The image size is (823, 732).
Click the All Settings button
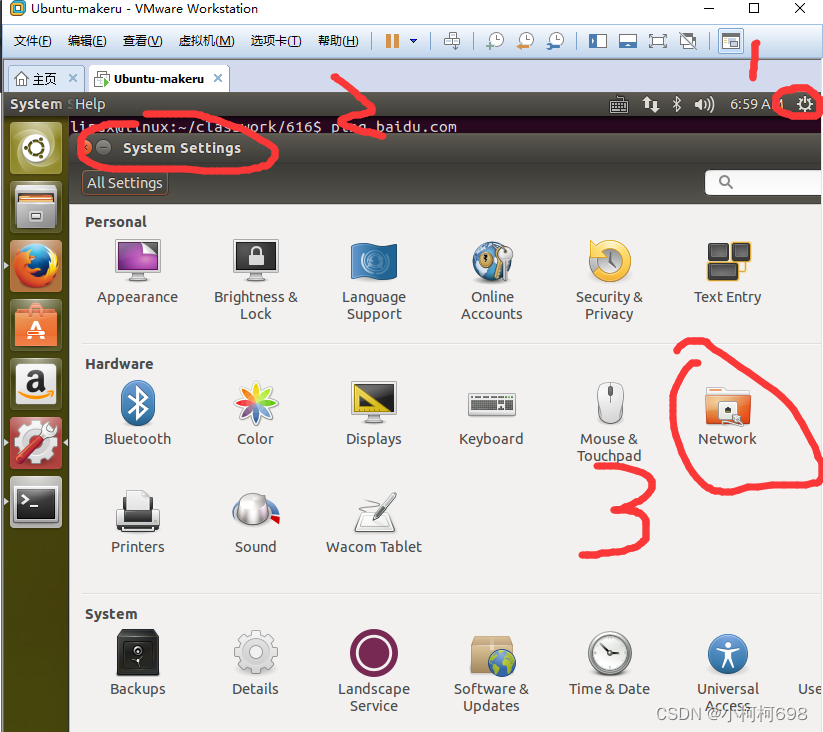point(125,183)
